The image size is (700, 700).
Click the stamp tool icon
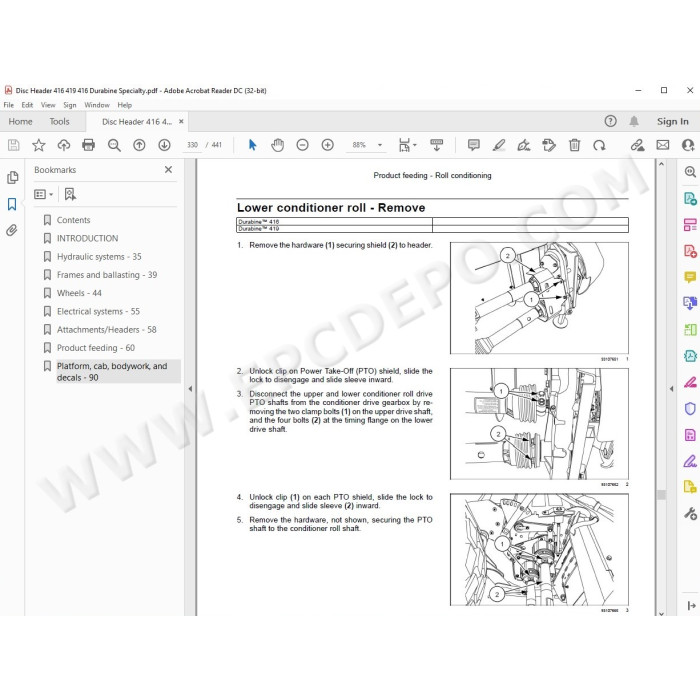pos(549,145)
